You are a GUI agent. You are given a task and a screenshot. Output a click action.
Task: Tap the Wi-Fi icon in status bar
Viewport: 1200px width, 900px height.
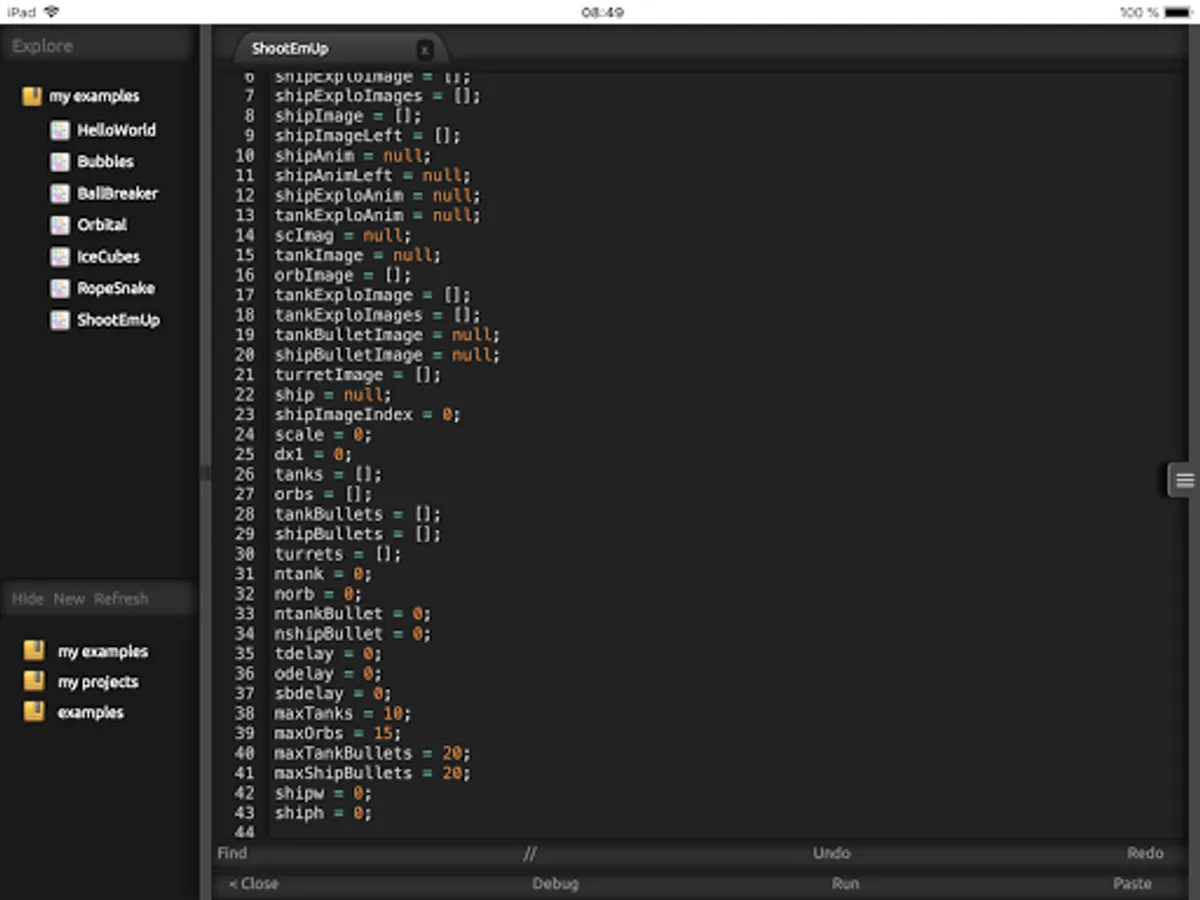coord(51,12)
